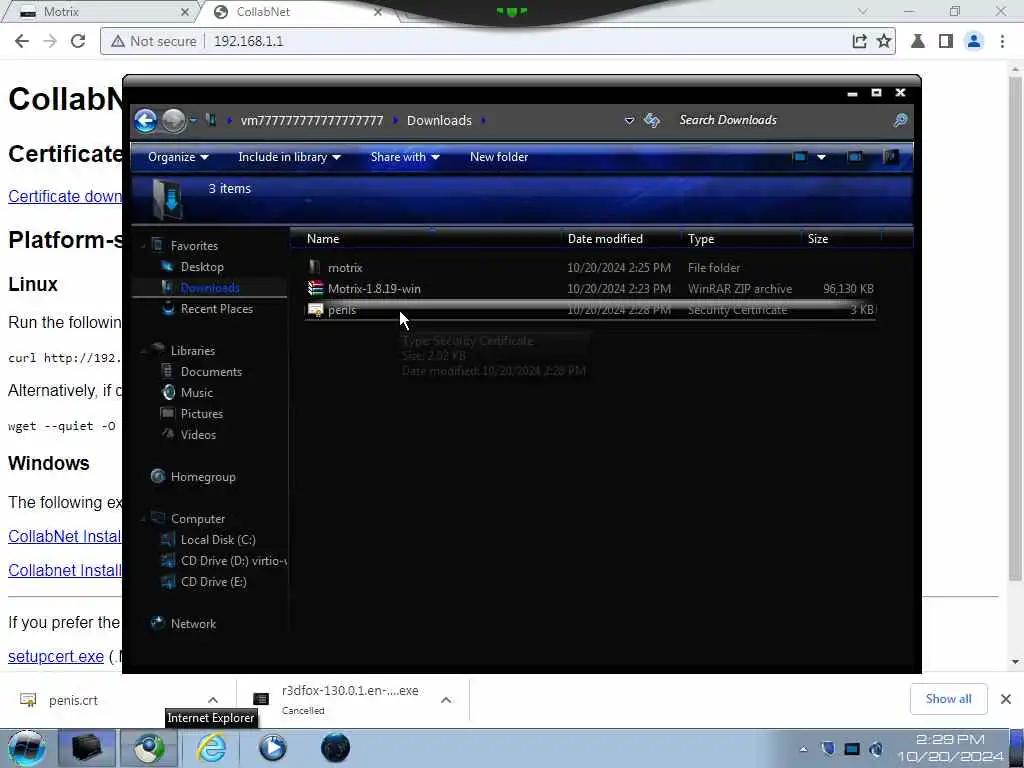The height and width of the screenshot is (768, 1024).
Task: Open the Windows Start orb
Action: (x=25, y=748)
